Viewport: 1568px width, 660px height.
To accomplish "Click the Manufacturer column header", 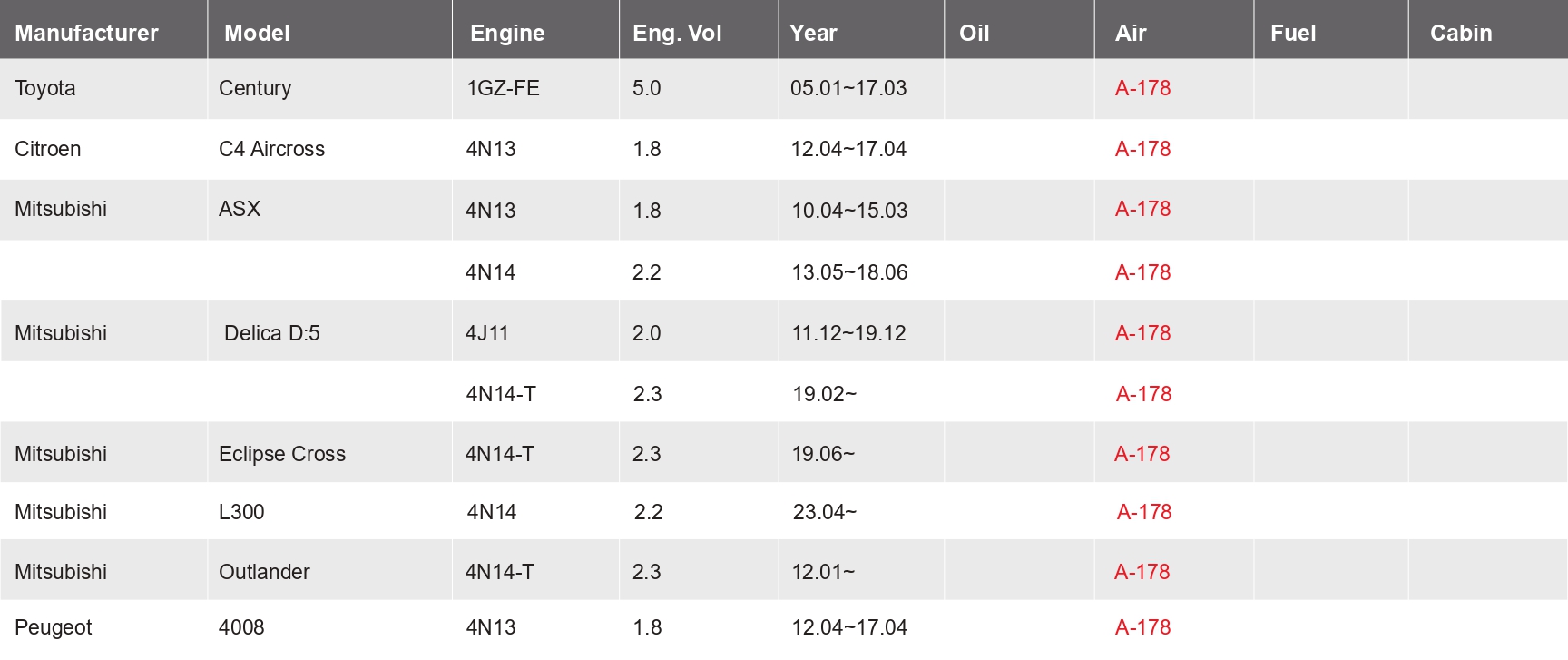I will pyautogui.click(x=86, y=33).
